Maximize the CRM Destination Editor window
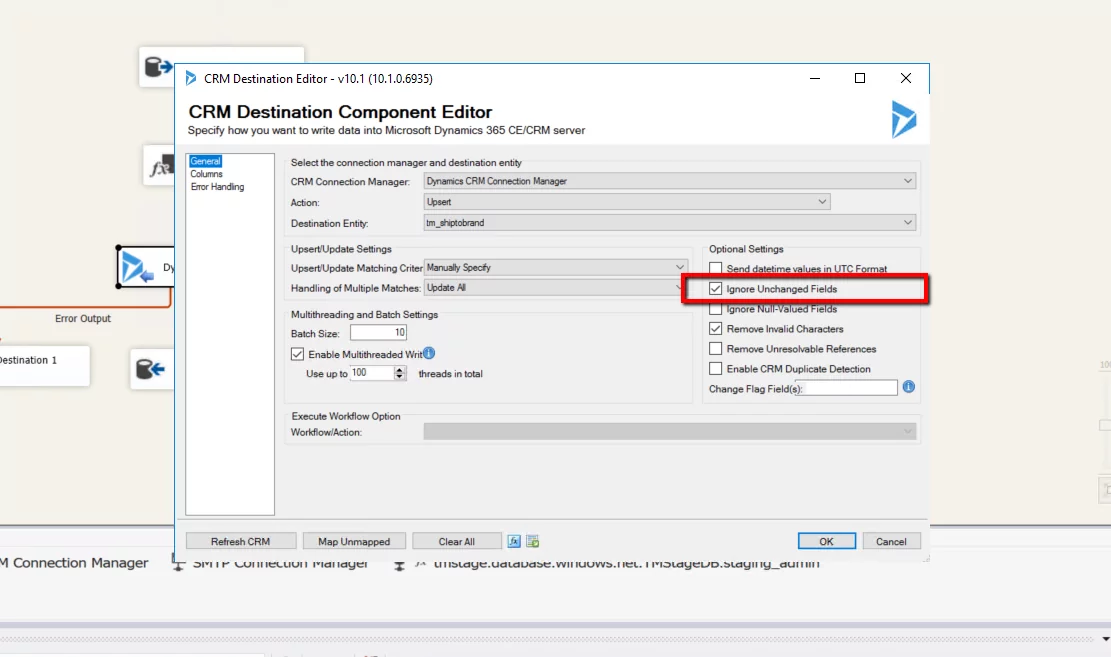This screenshot has width=1111, height=657. coord(860,78)
